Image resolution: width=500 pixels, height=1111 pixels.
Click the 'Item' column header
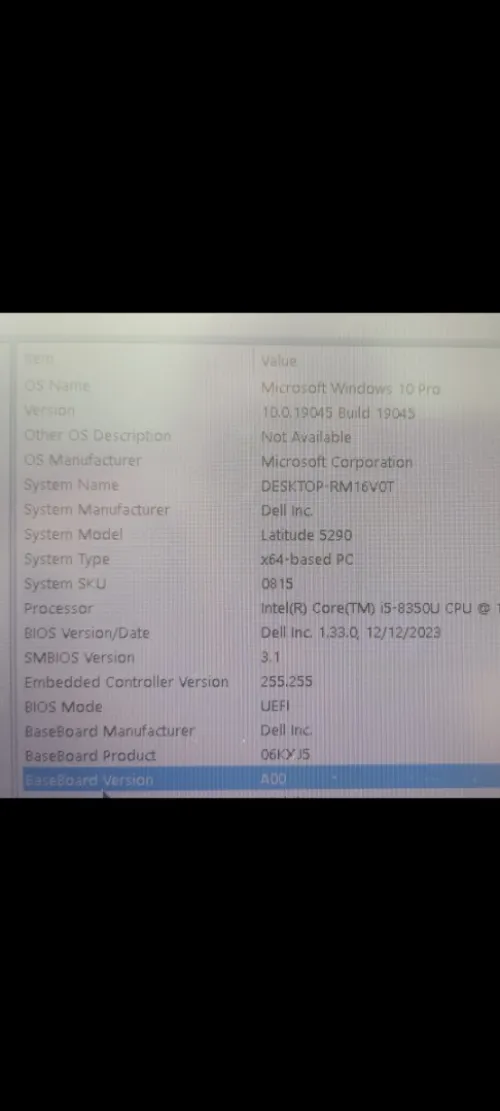tap(38, 359)
